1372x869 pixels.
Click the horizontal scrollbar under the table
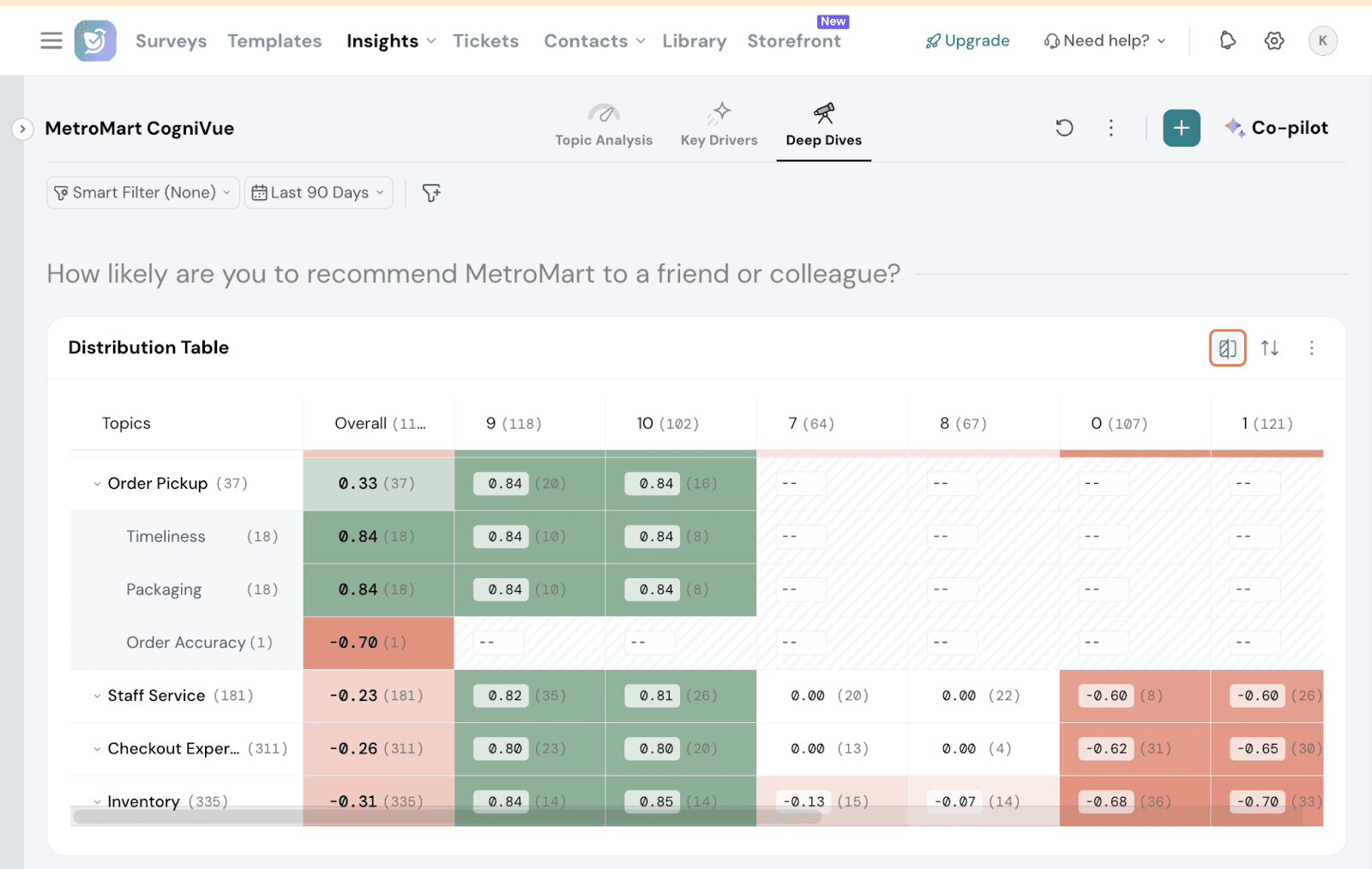pyautogui.click(x=446, y=817)
